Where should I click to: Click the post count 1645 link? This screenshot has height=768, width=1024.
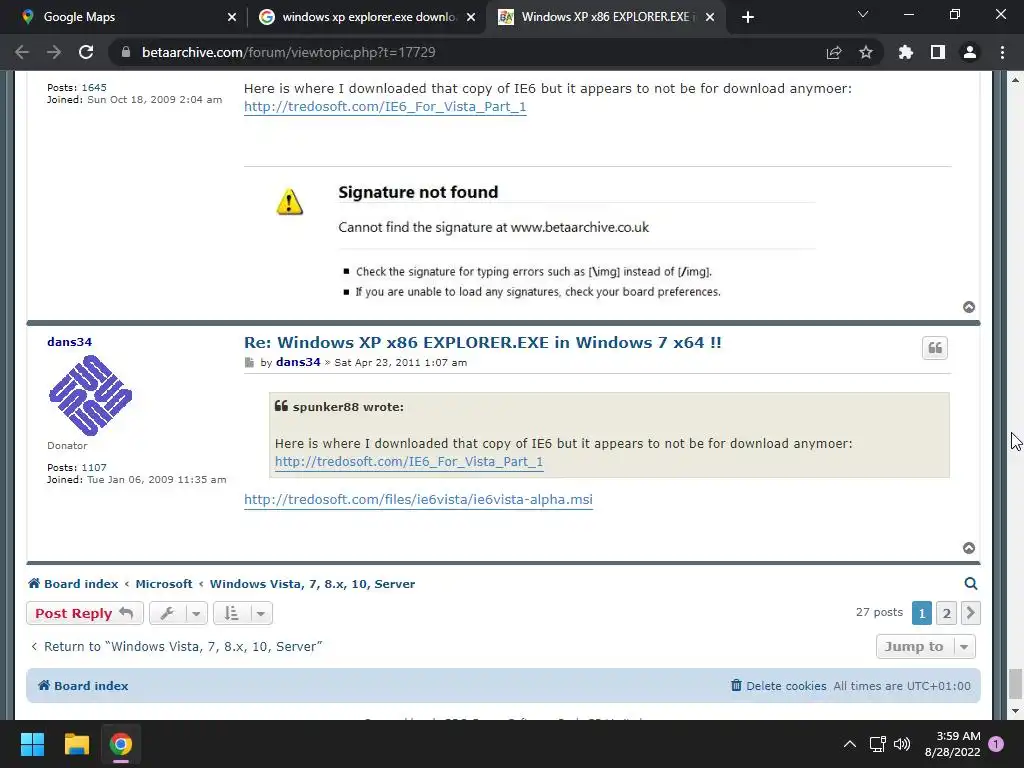coord(94,88)
